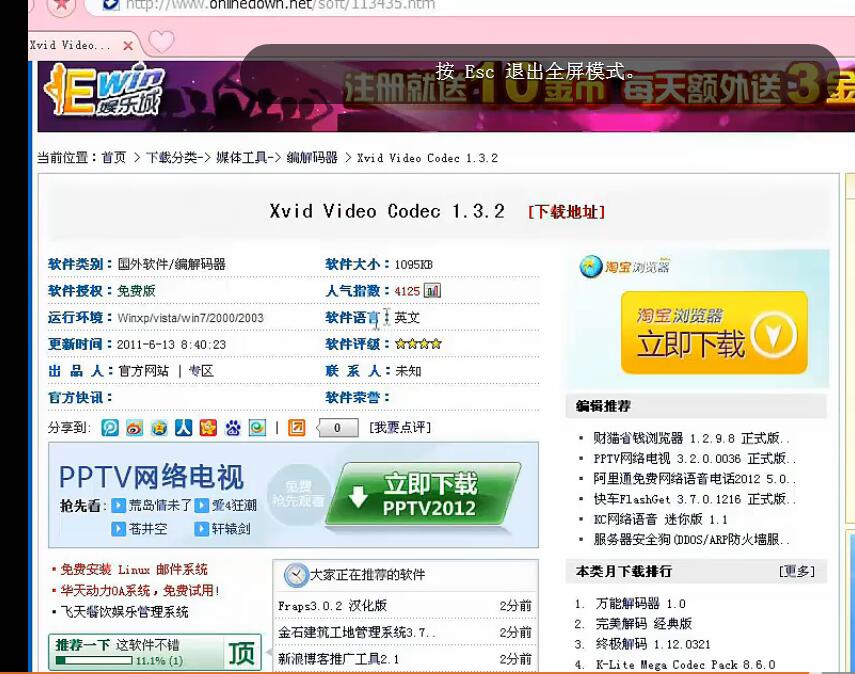
Task: Click the 国外软件/编解码器 category value
Action: pyautogui.click(x=171, y=264)
